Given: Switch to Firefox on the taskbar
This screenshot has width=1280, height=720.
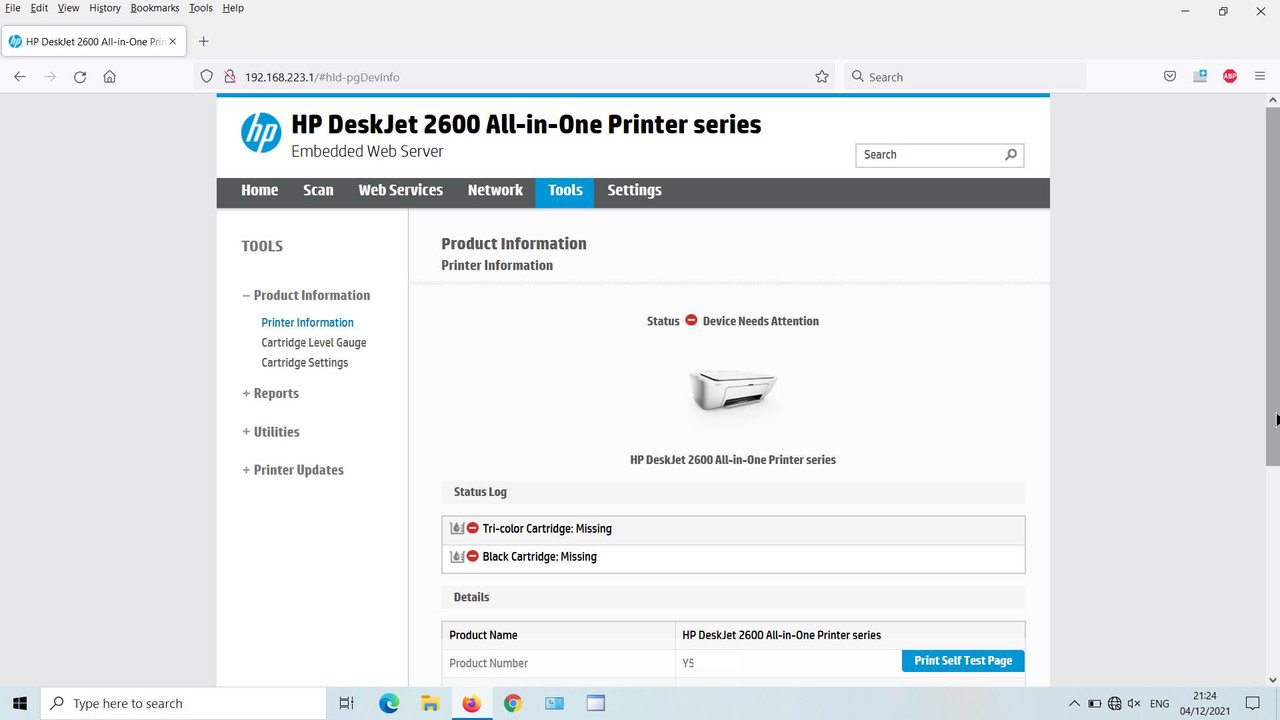Looking at the screenshot, I should [x=471, y=703].
